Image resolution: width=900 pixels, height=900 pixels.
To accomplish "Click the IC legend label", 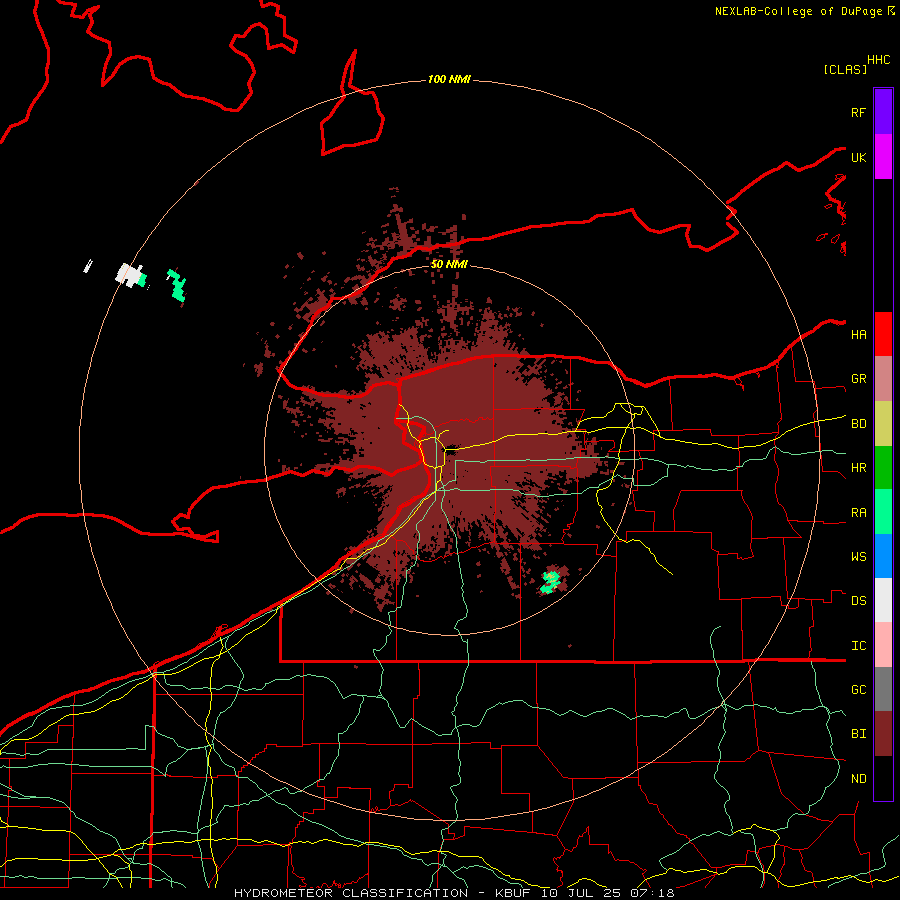I will [x=858, y=646].
